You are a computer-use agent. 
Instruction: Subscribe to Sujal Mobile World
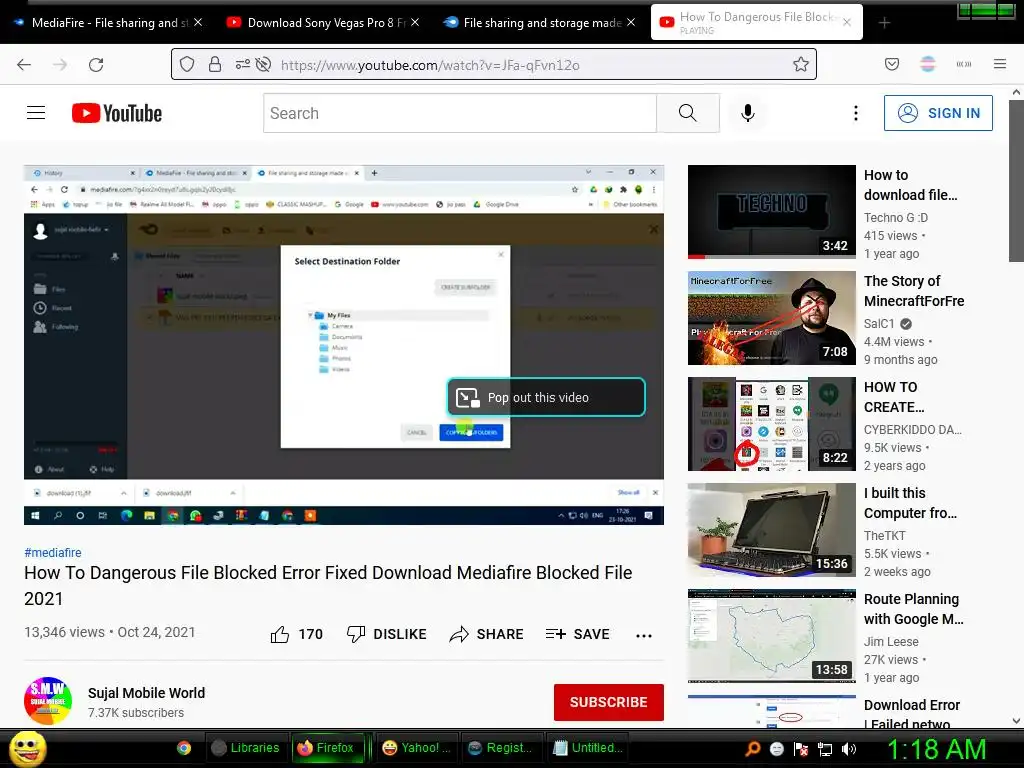(x=609, y=702)
